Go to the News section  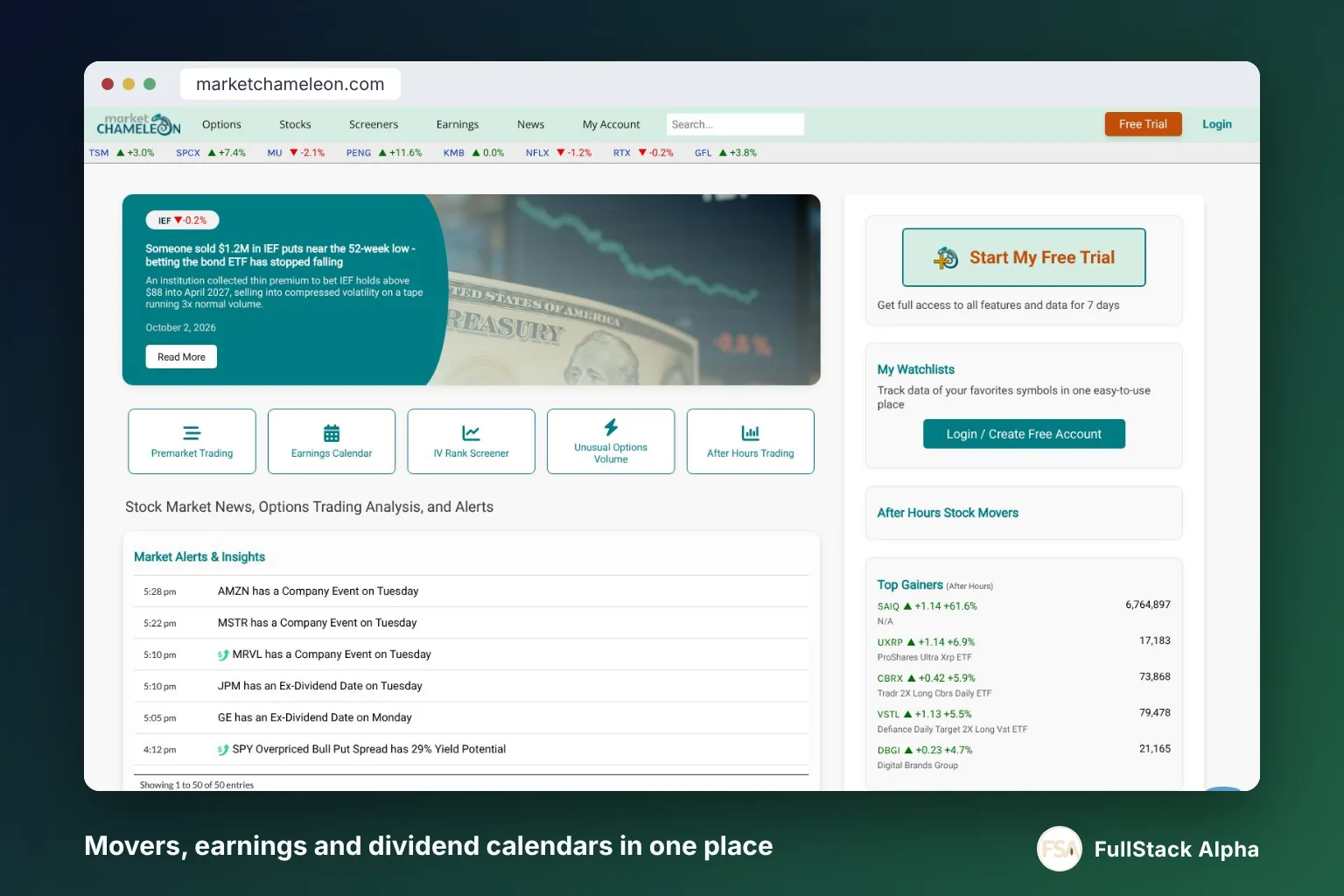click(x=530, y=124)
